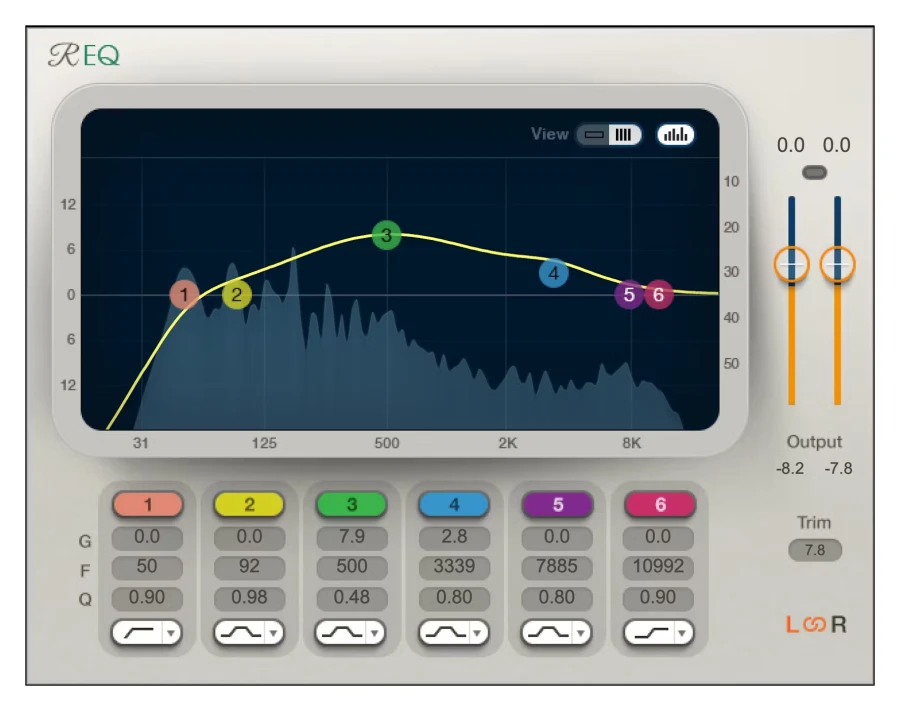
Task: Click band 5 gain field
Action: [x=556, y=537]
